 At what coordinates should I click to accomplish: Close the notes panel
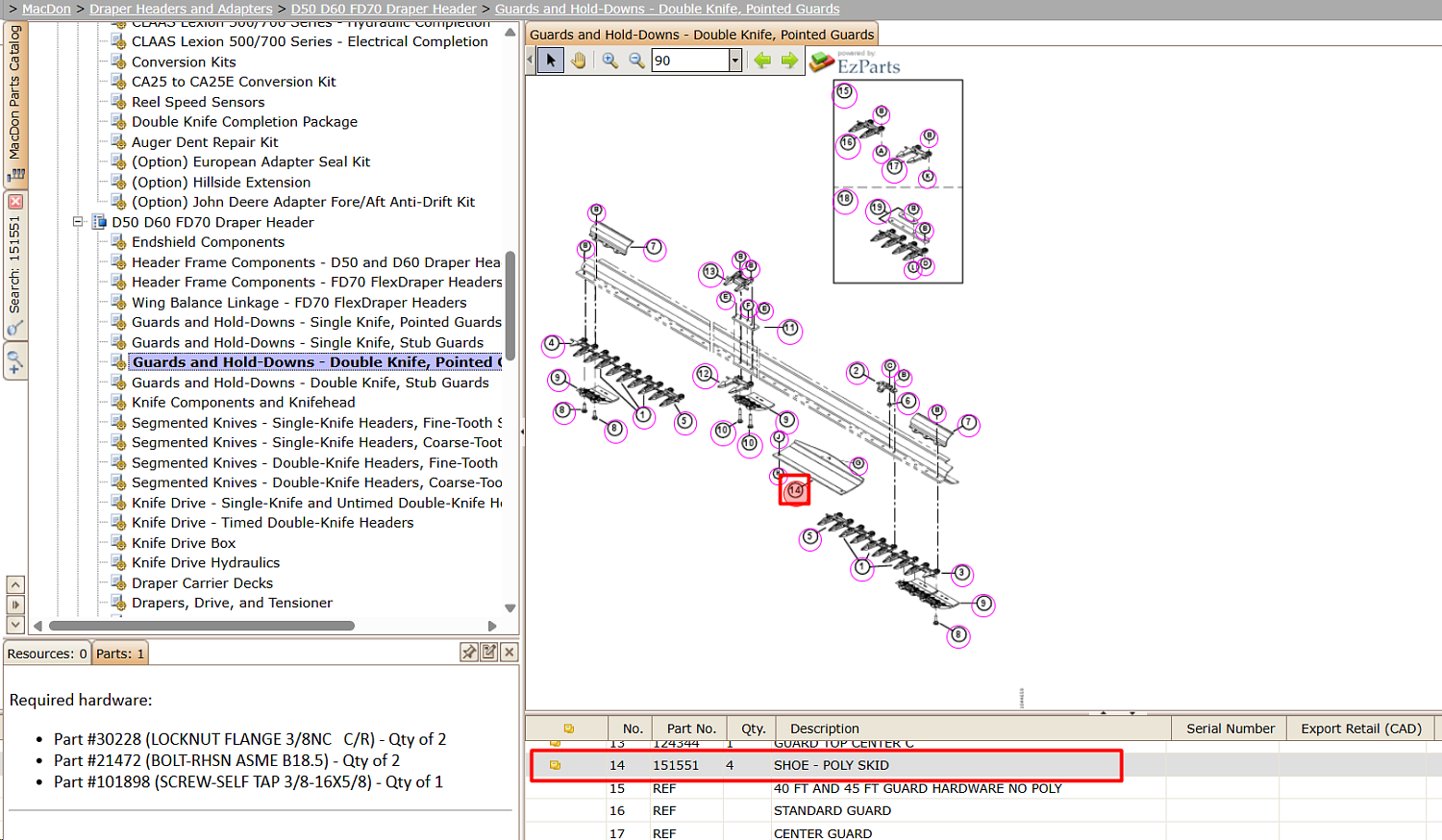(x=510, y=653)
